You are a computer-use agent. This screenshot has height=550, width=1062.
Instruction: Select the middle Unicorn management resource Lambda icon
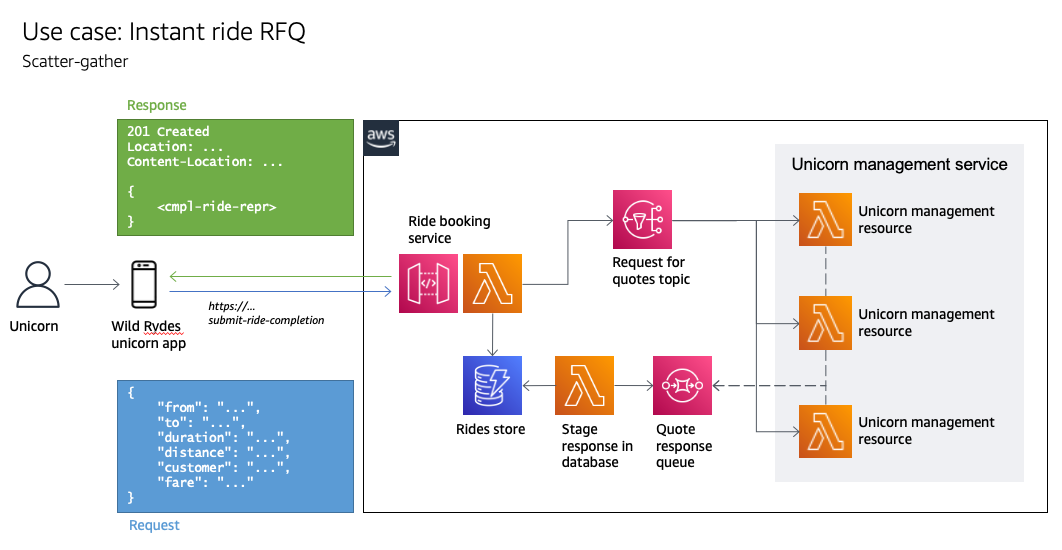coord(825,322)
